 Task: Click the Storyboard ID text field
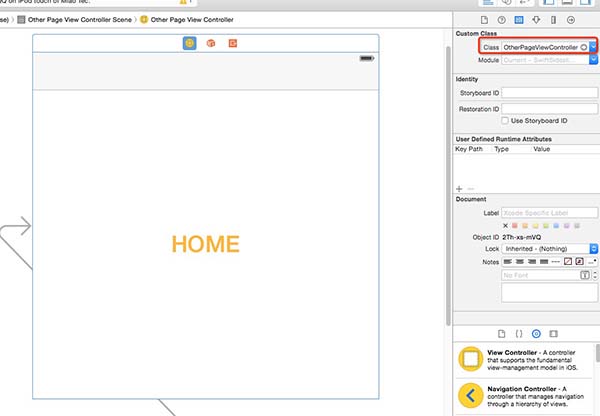(x=549, y=93)
